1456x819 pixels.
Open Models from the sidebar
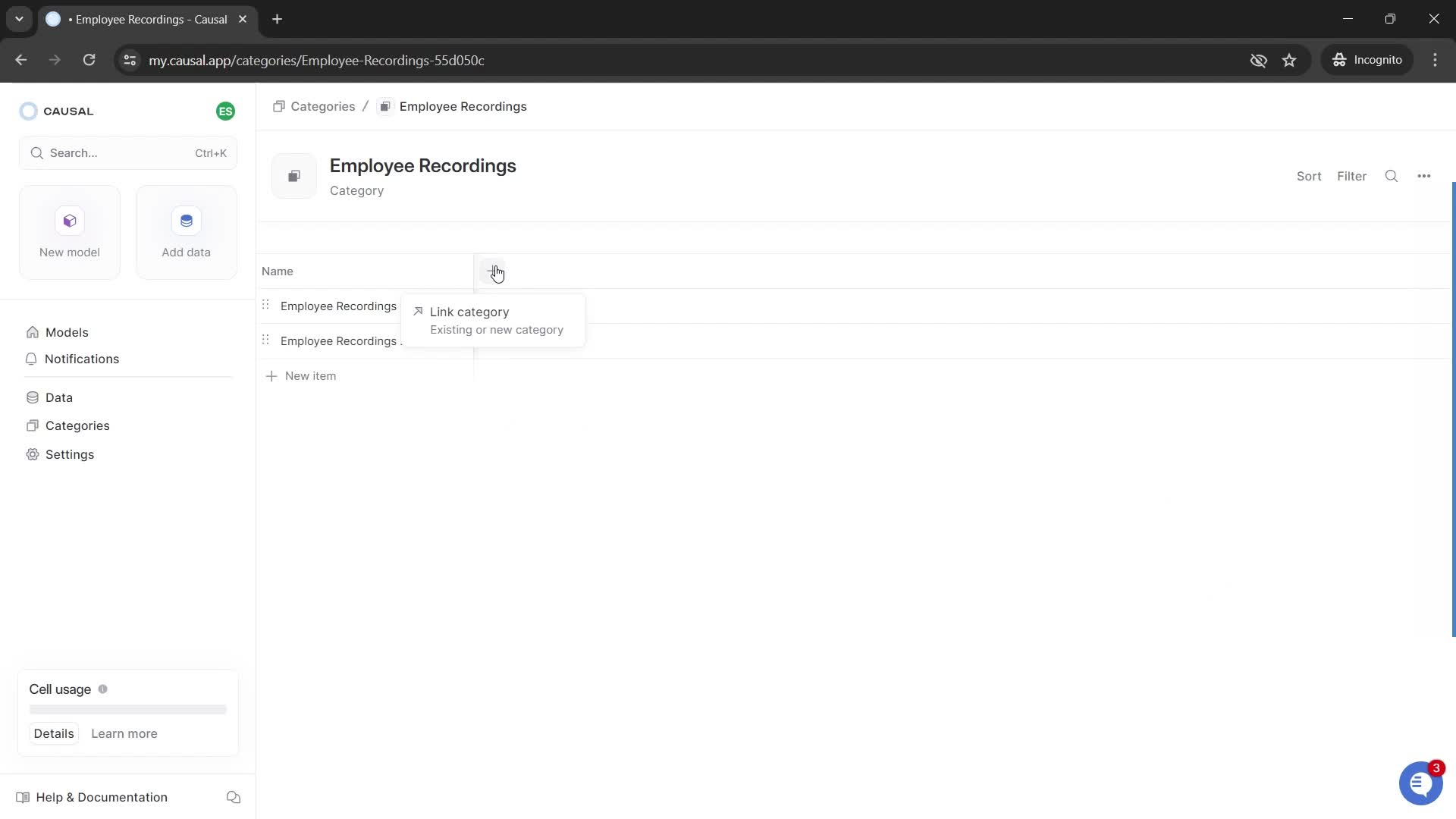click(67, 331)
